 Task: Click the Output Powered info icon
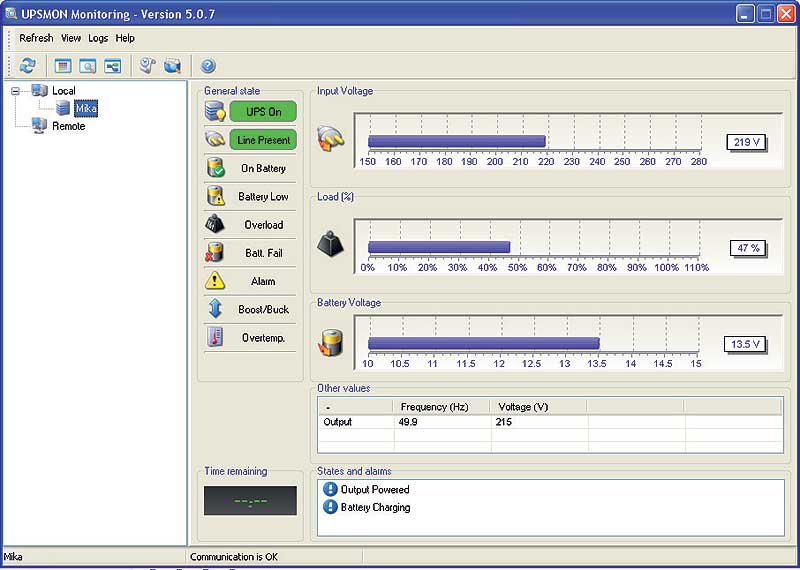(x=330, y=489)
